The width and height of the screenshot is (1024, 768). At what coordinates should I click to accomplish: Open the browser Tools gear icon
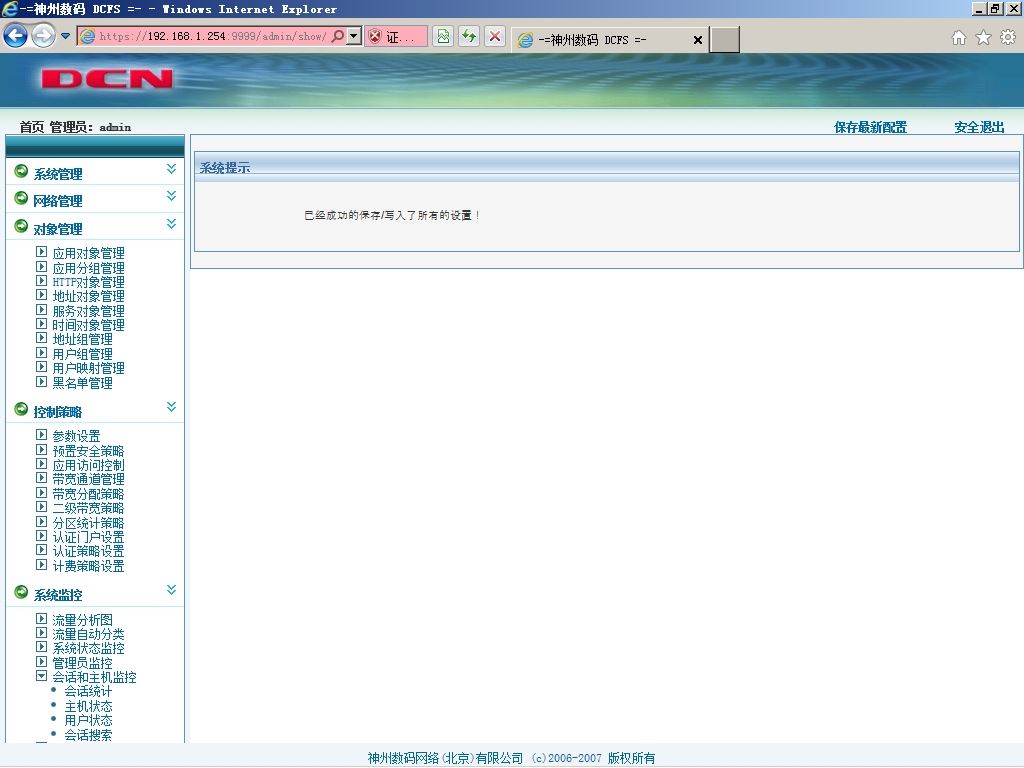point(1008,38)
